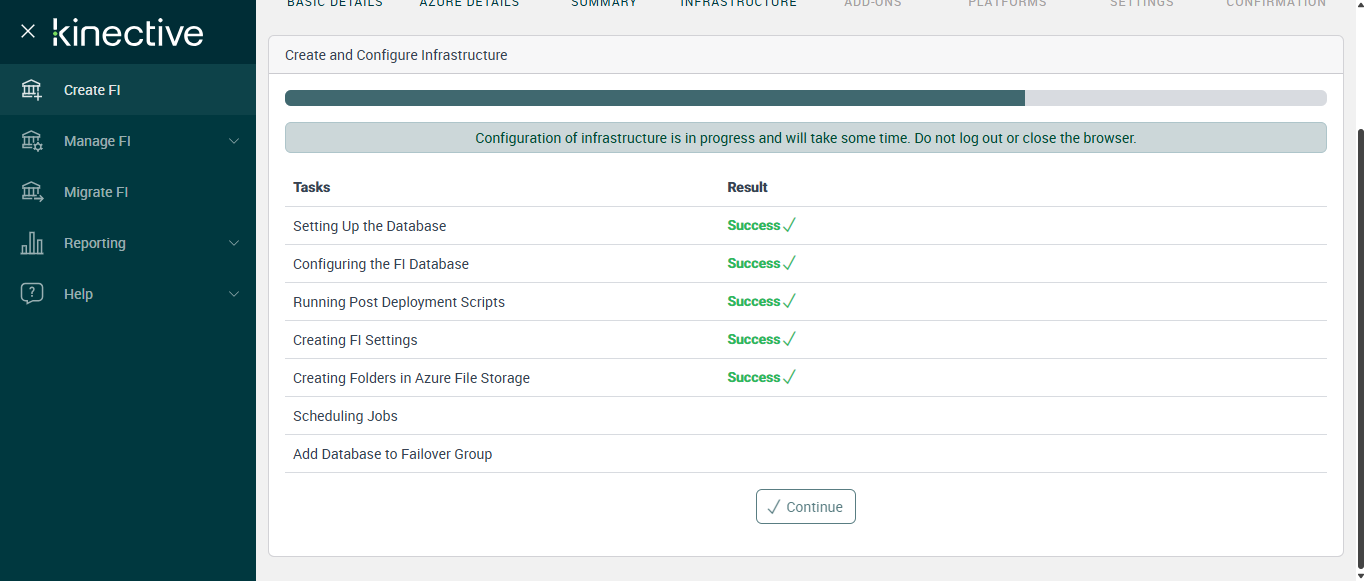Open the Create FI menu item
Screen dimensions: 1366x581
[x=92, y=90]
